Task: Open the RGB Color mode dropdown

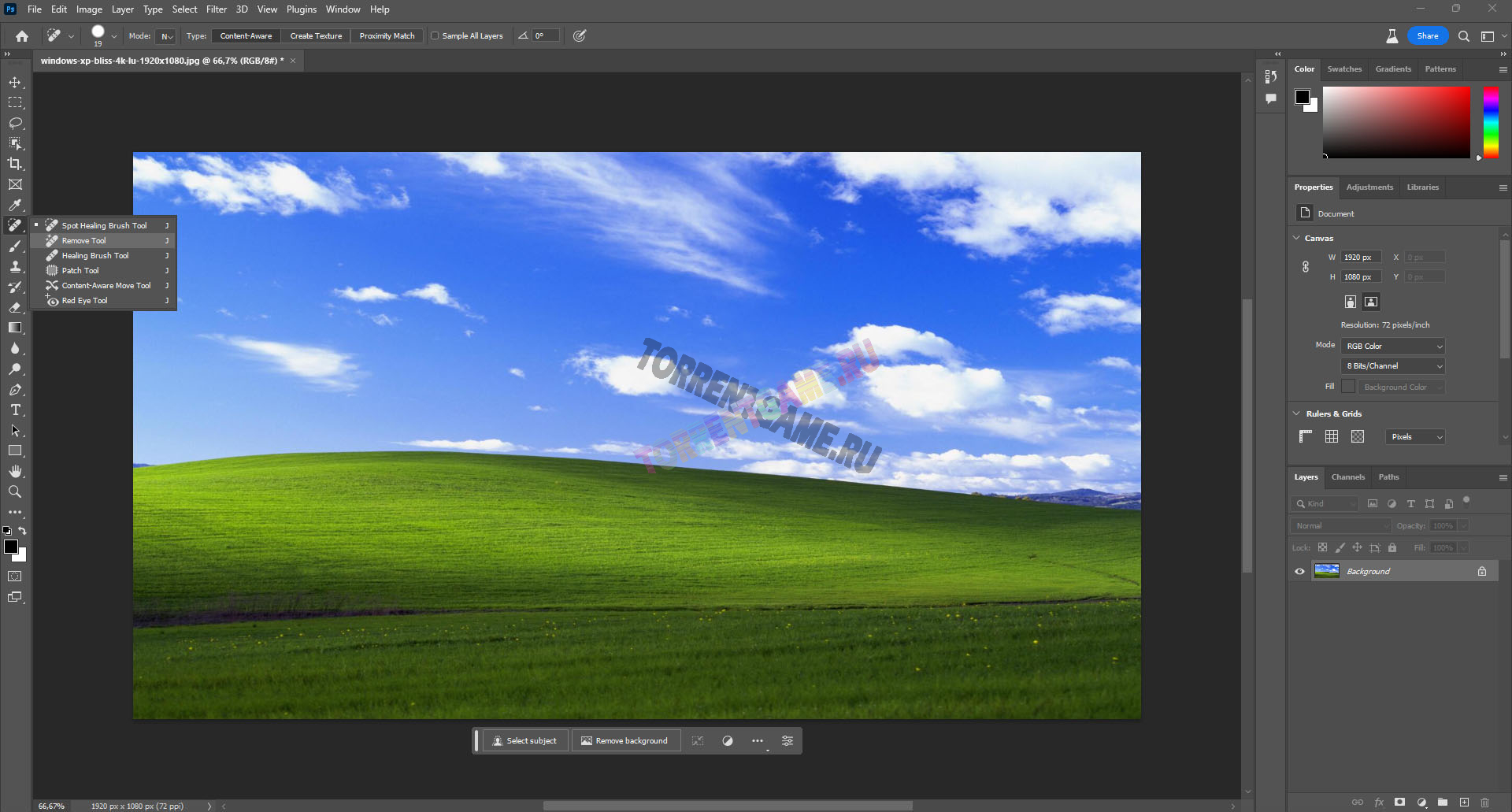Action: 1393,346
